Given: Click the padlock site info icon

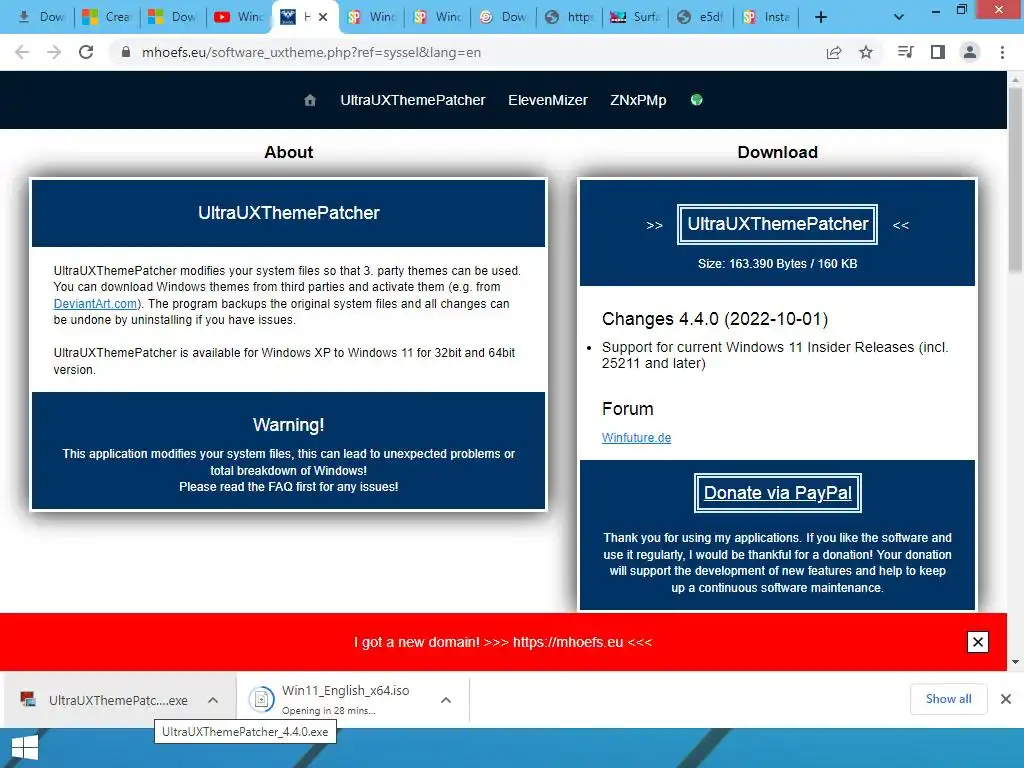Looking at the screenshot, I should tap(126, 52).
